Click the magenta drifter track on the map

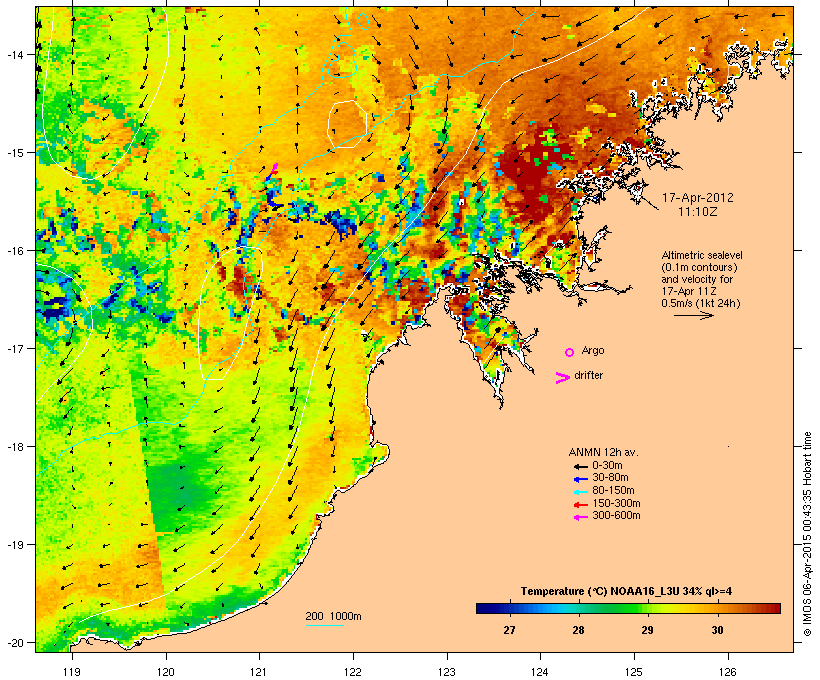(274, 169)
